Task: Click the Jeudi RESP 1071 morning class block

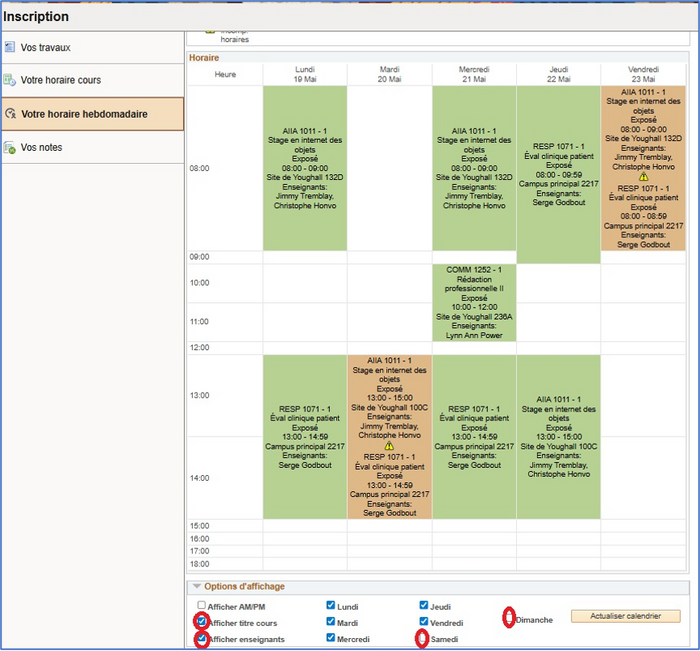Action: coord(558,175)
